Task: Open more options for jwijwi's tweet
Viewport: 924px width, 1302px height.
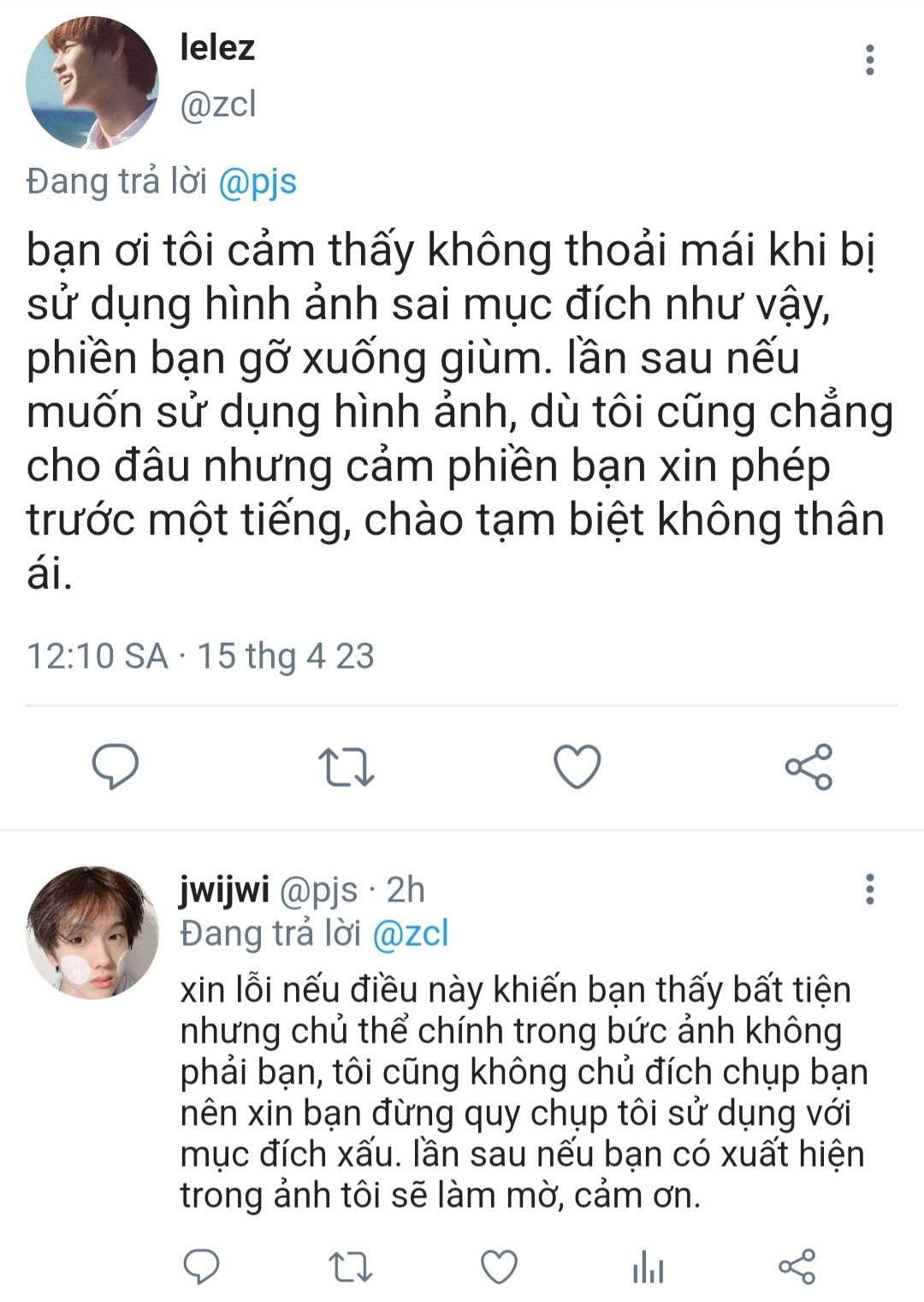Action: [x=870, y=889]
